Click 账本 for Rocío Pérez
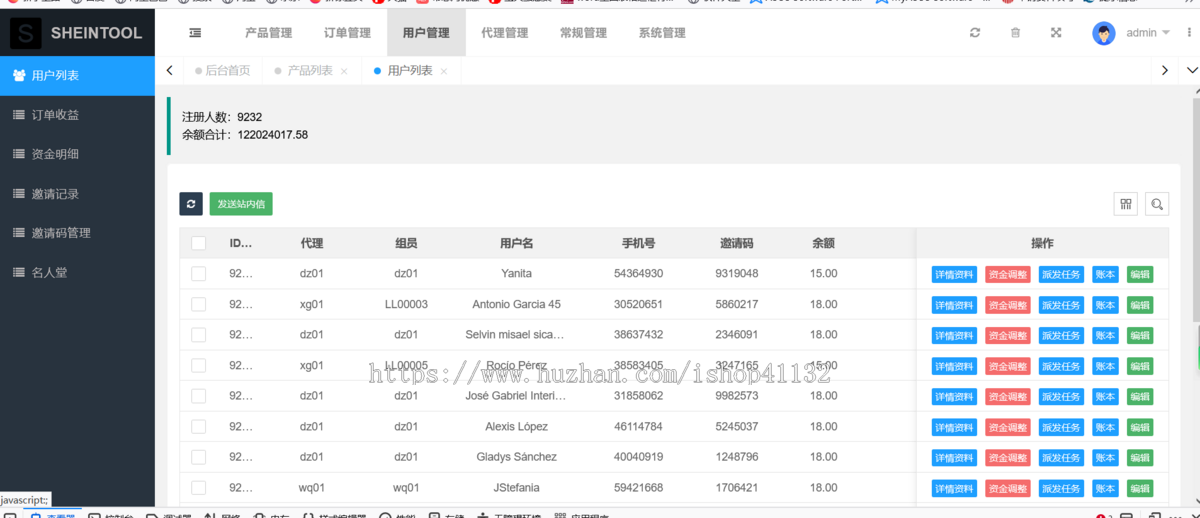1200x518 pixels. [1105, 367]
